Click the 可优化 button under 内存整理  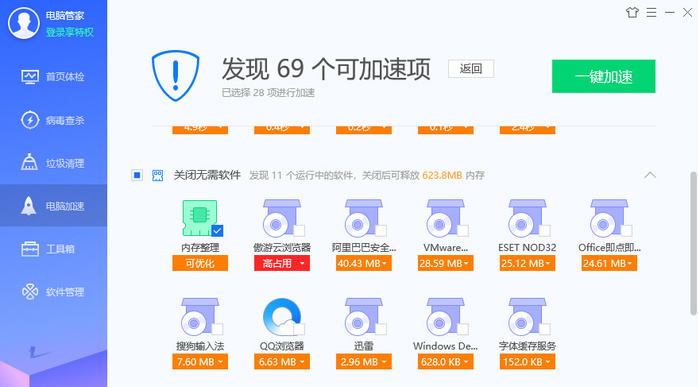click(200, 263)
